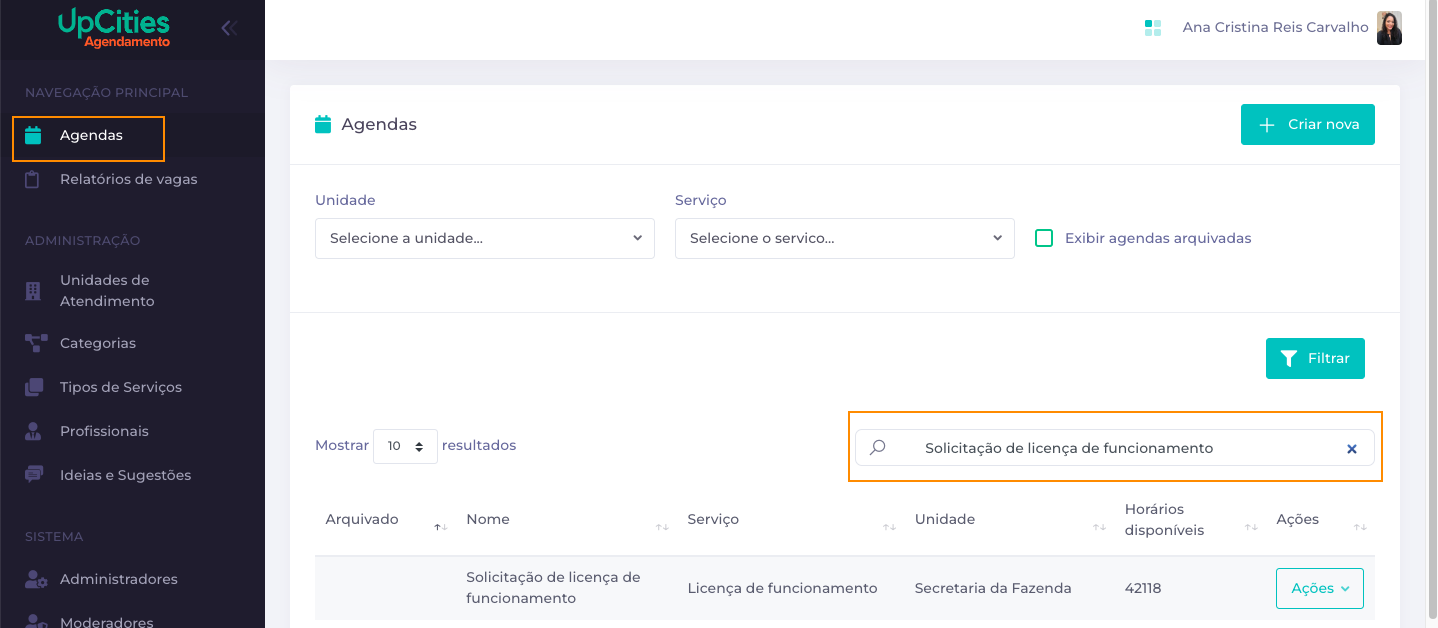Image resolution: width=1438 pixels, height=628 pixels.
Task: Open the Unidade dropdown
Action: (485, 239)
